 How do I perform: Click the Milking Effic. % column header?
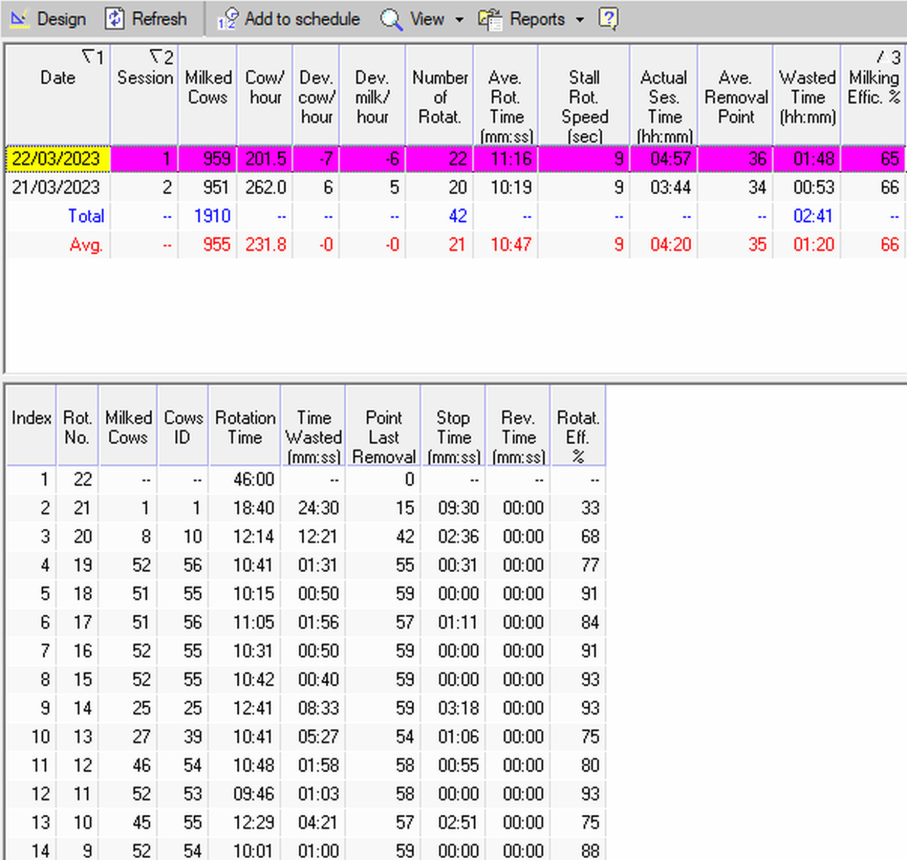click(x=873, y=88)
